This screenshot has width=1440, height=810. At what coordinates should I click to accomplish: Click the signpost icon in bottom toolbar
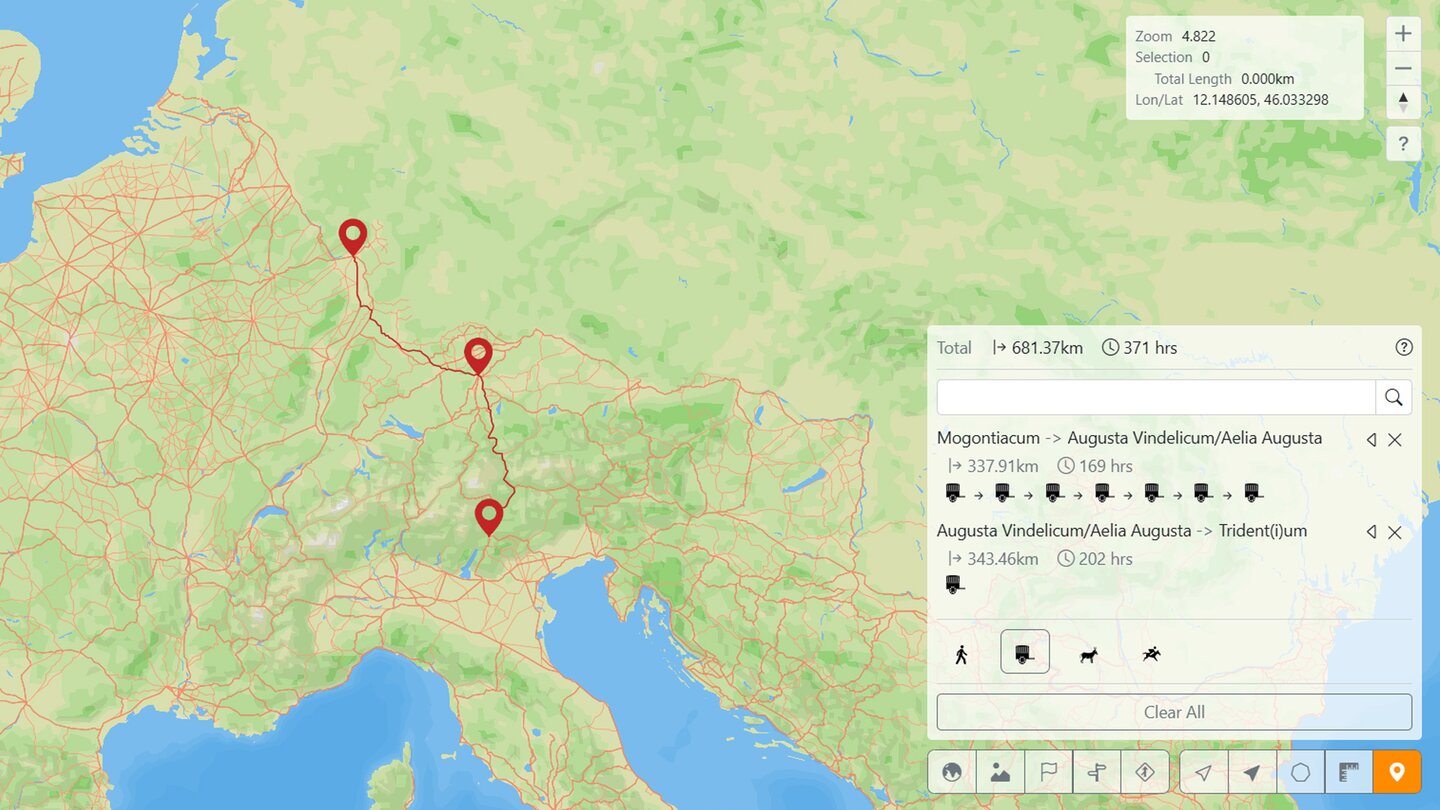click(1097, 772)
